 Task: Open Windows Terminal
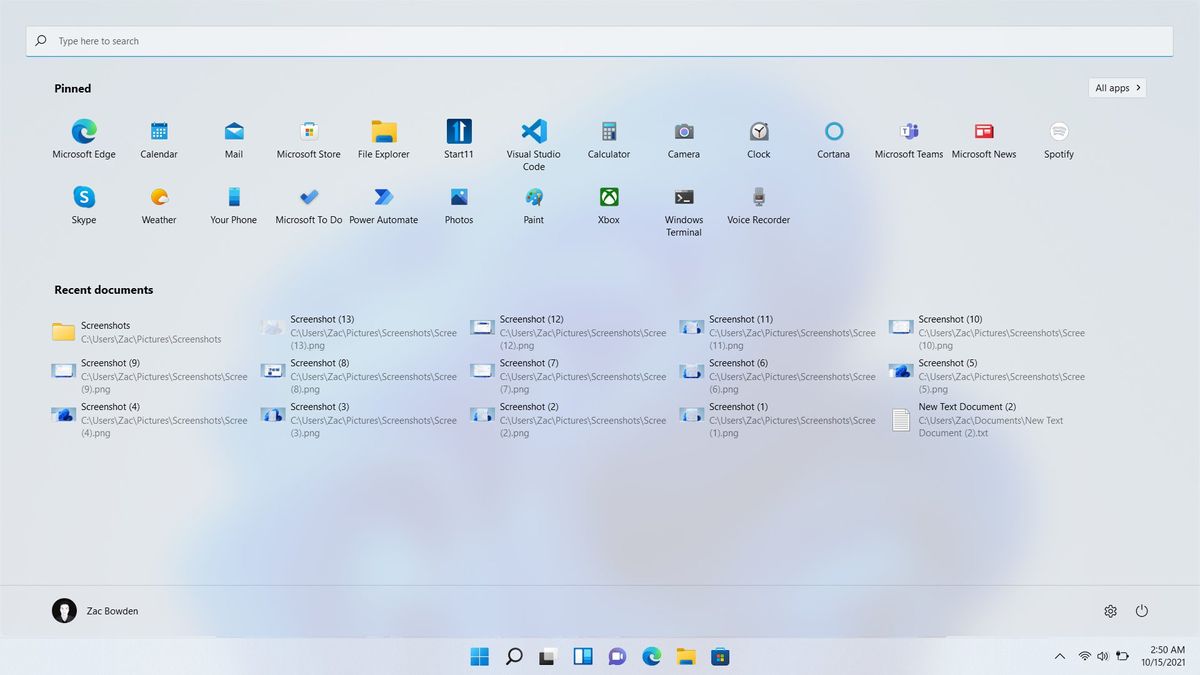(683, 198)
